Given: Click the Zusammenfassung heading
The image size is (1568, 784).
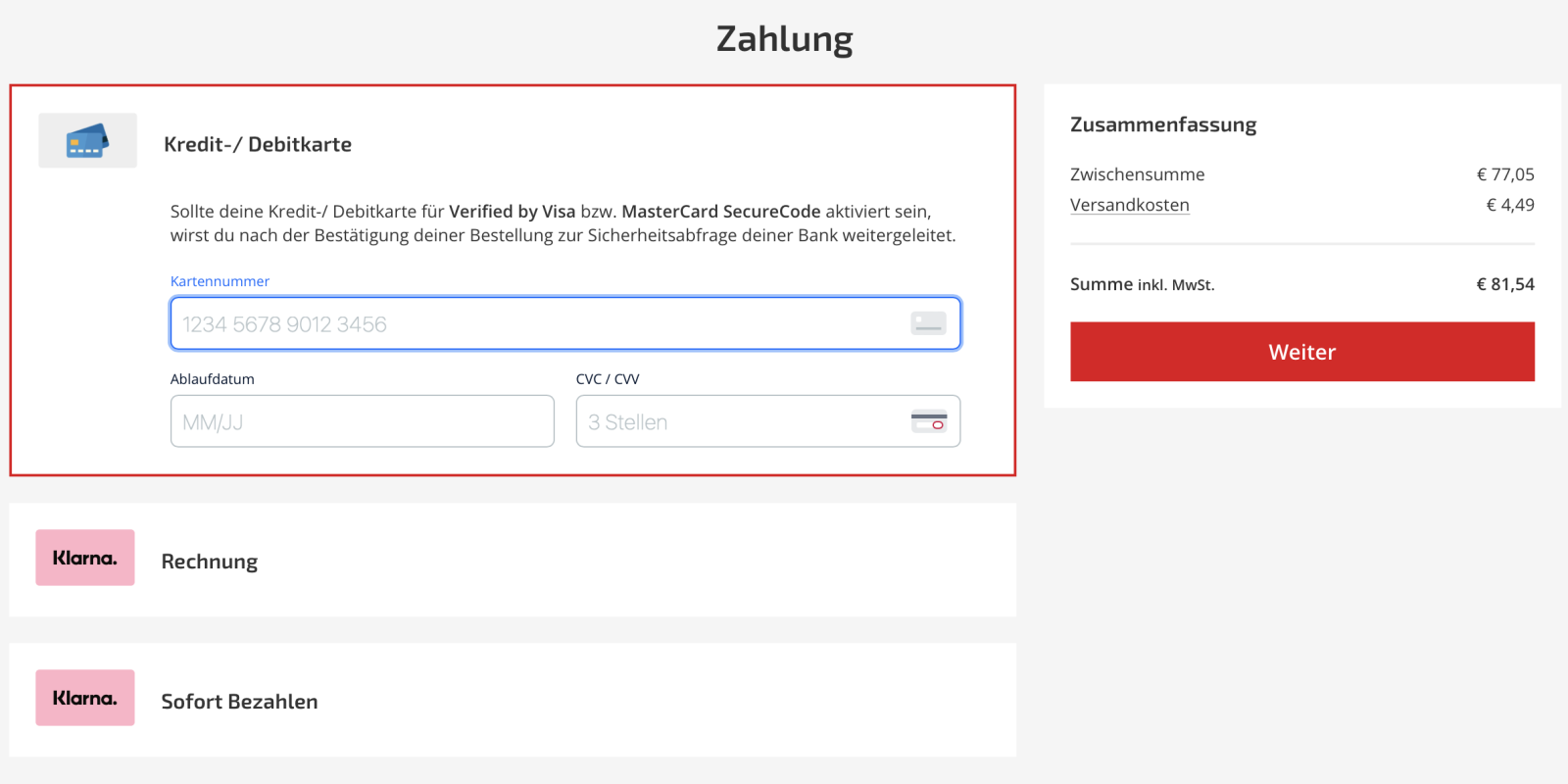Looking at the screenshot, I should pyautogui.click(x=1162, y=124).
